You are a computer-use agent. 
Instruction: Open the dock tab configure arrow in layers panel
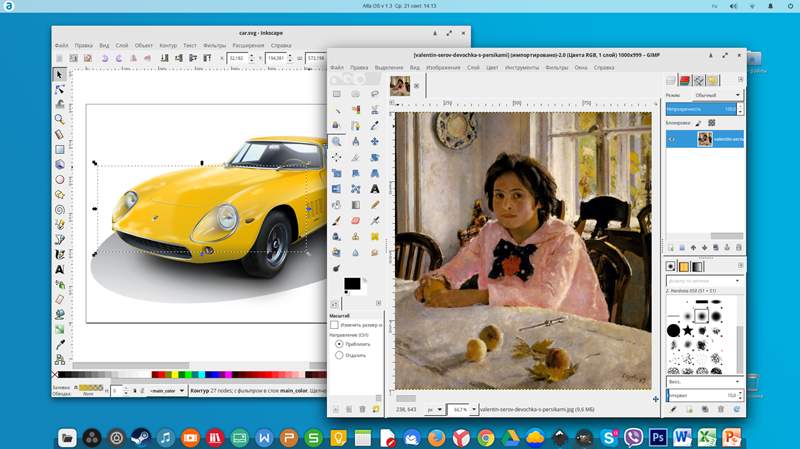740,80
